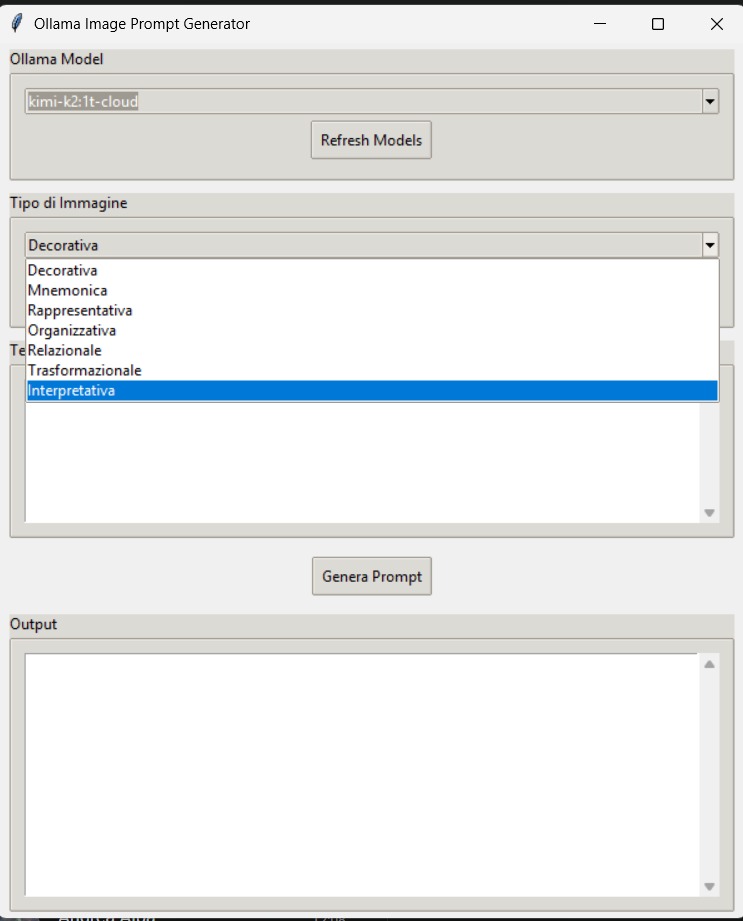
Task: Collapse the Tipo di Immagine dropdown arrow
Action: coord(710,245)
